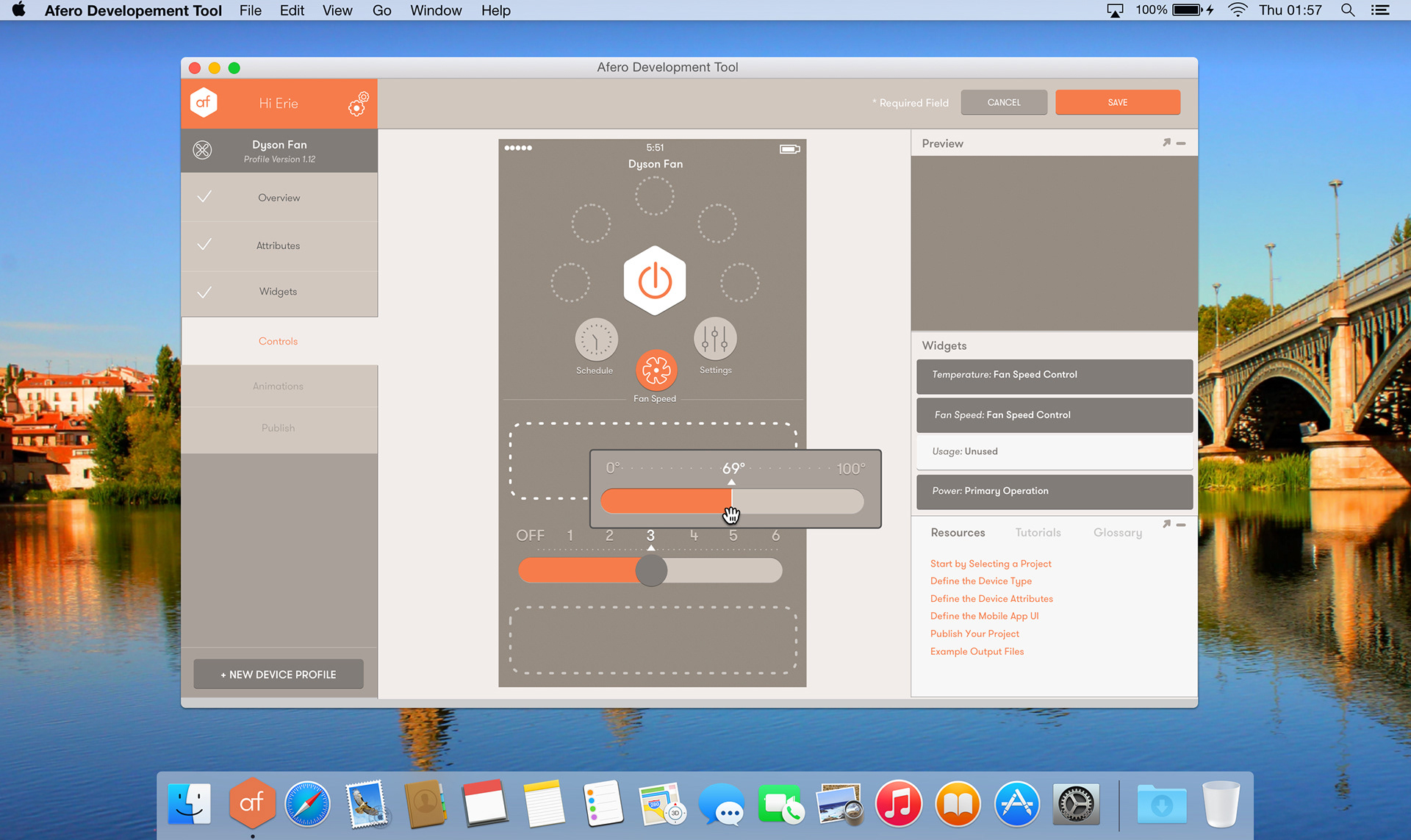1411x840 pixels.
Task: Open Define the Device Type link
Action: click(981, 581)
